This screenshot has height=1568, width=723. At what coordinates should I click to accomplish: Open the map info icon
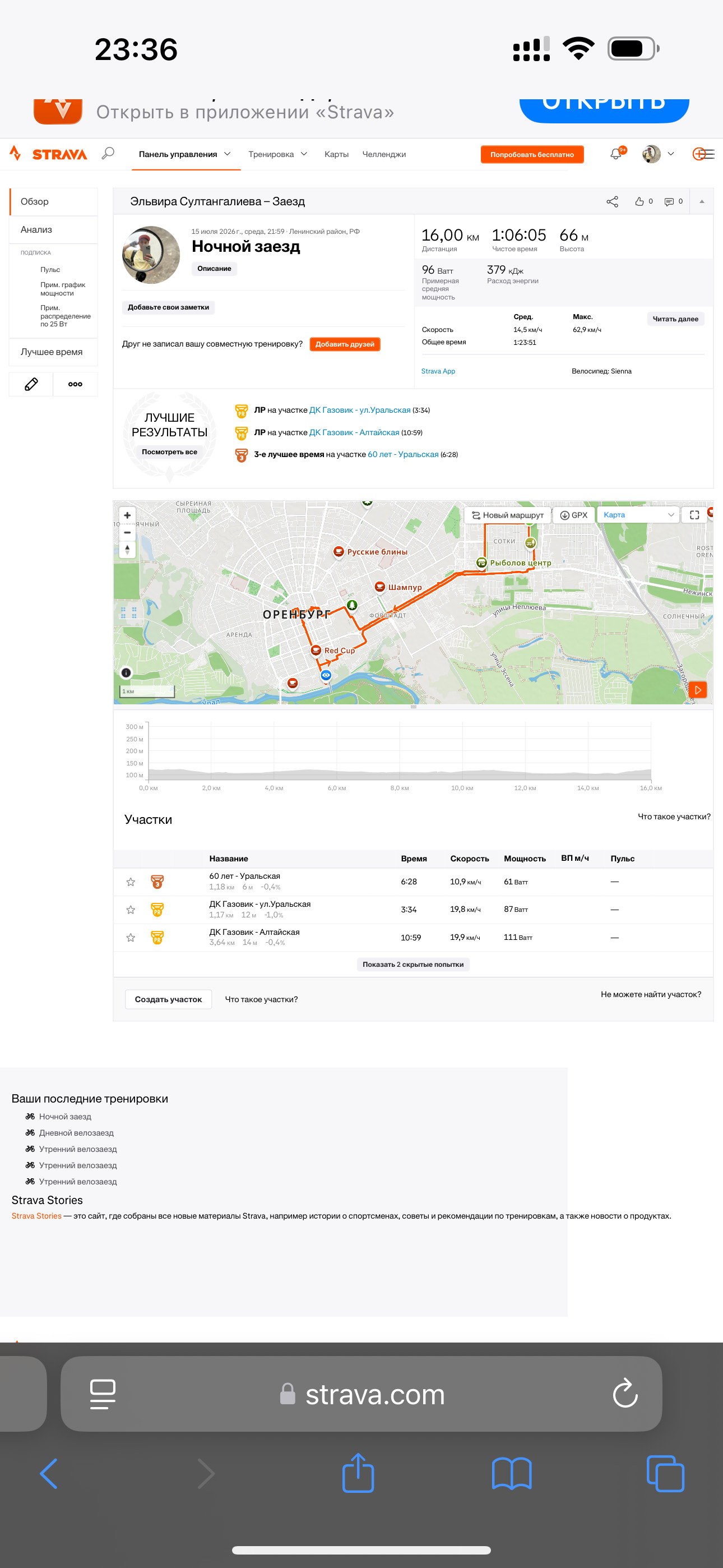126,672
